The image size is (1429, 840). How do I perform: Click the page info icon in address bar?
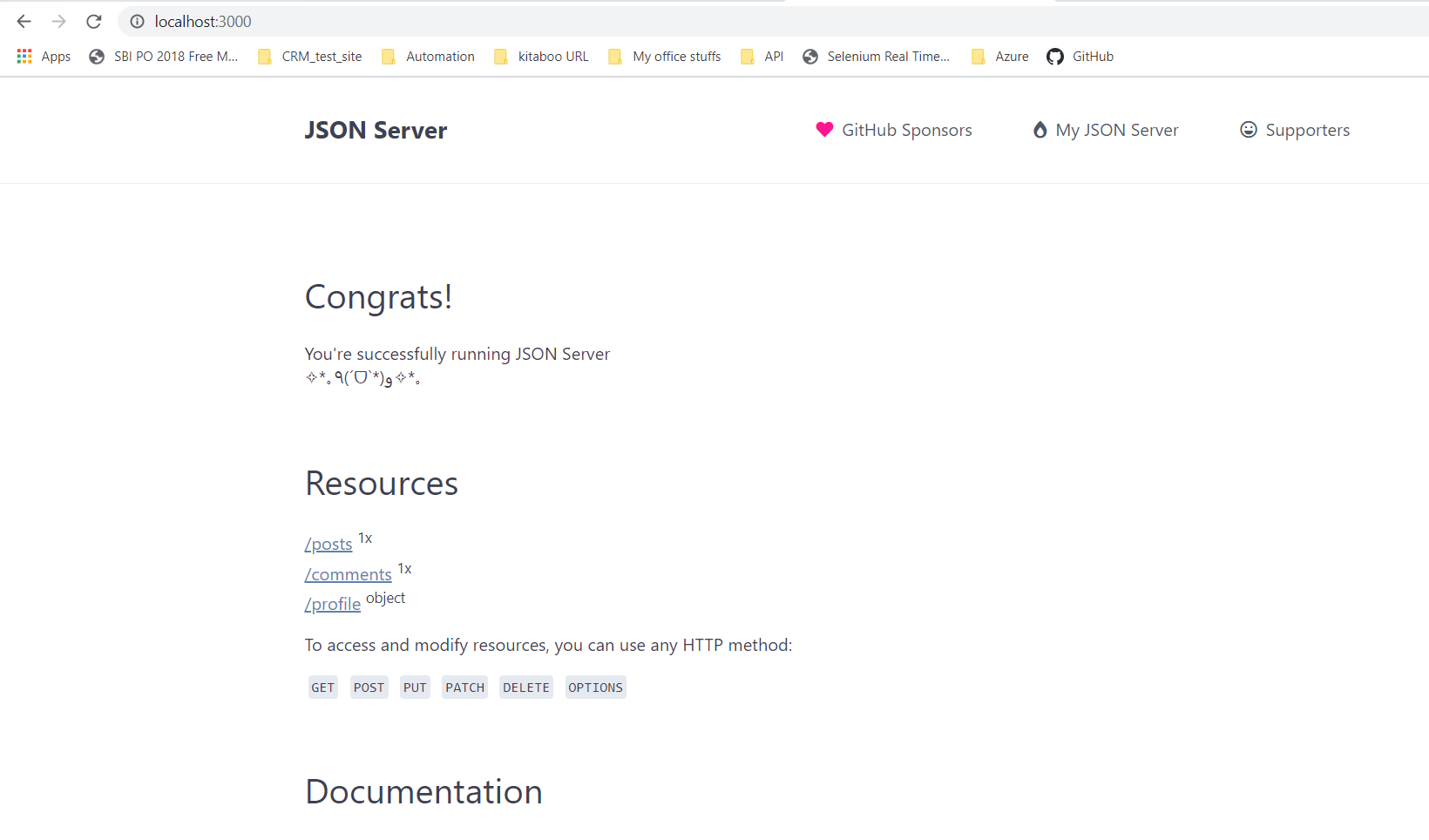[x=137, y=21]
